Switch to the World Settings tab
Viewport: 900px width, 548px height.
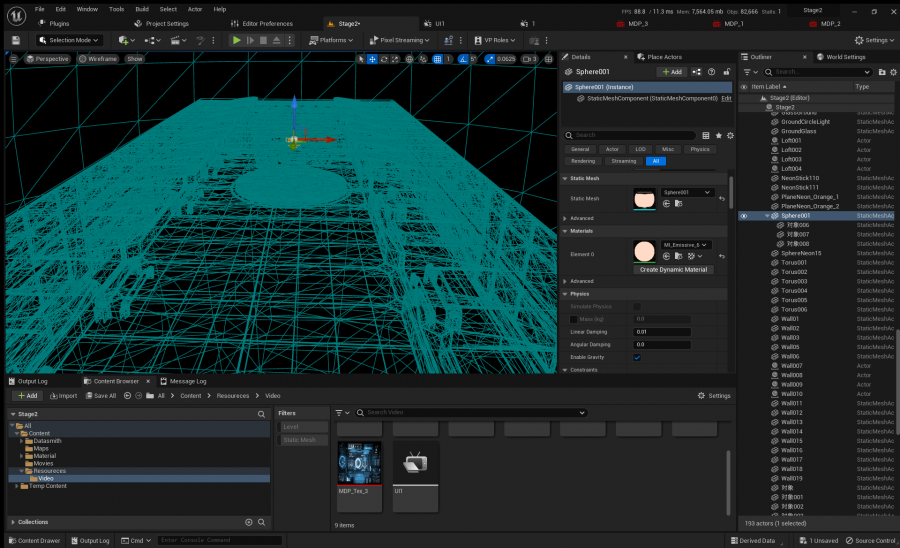[x=841, y=57]
